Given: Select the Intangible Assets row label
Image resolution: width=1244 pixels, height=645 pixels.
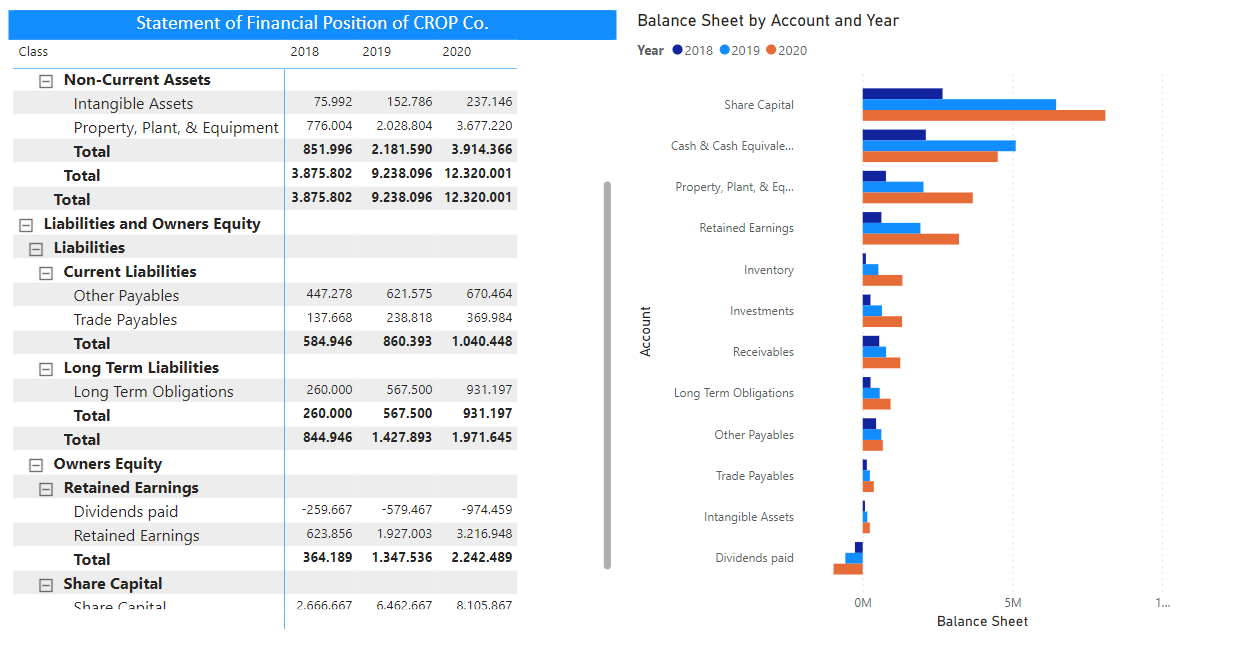Looking at the screenshot, I should 133,103.
